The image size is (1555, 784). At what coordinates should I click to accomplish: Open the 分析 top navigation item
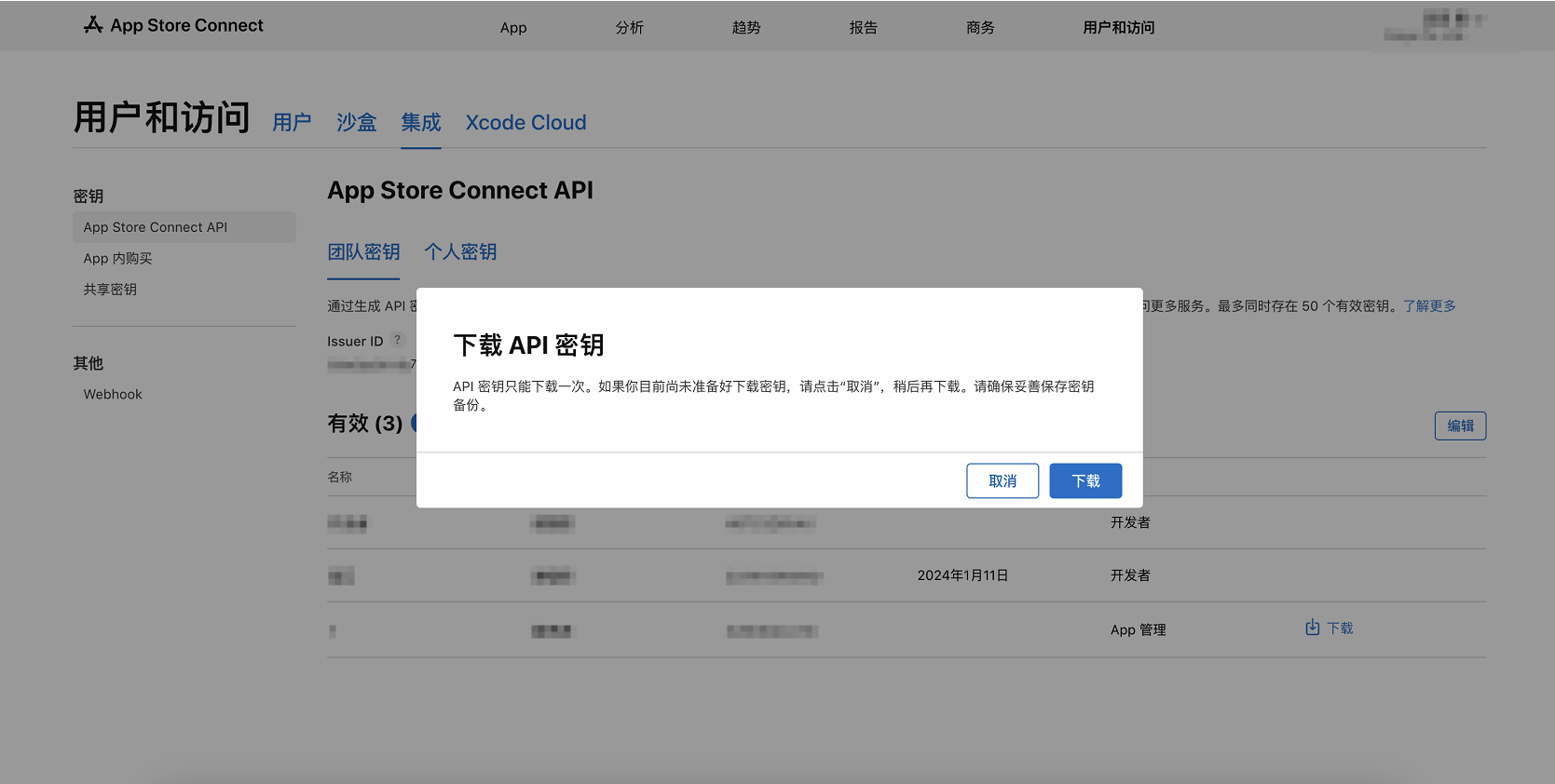(630, 27)
